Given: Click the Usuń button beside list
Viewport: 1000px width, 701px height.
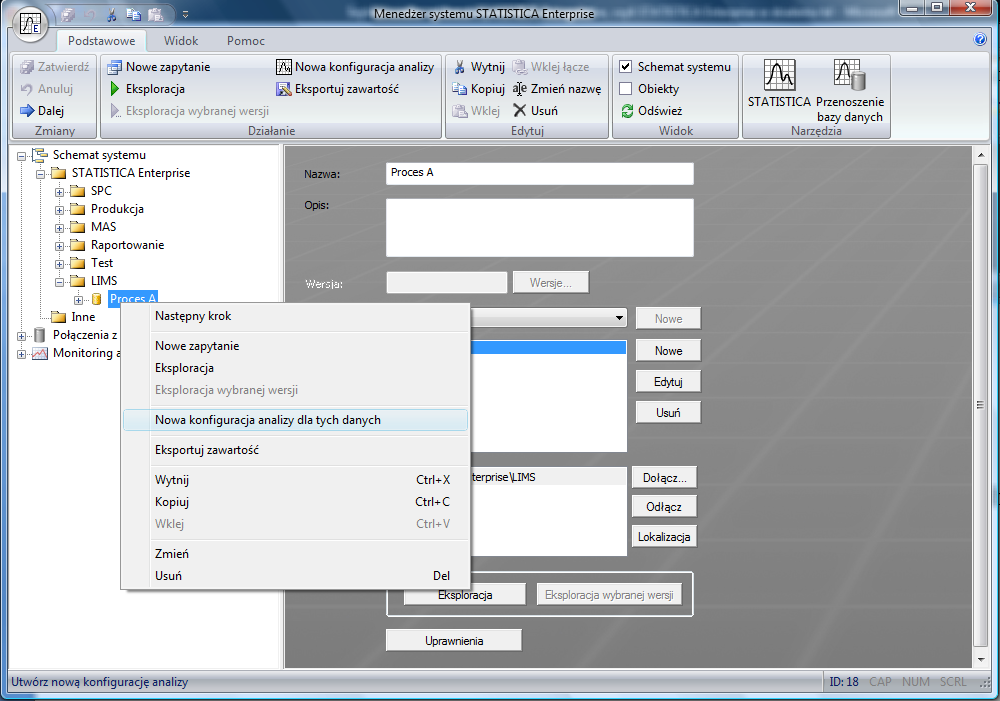Looking at the screenshot, I should (668, 413).
